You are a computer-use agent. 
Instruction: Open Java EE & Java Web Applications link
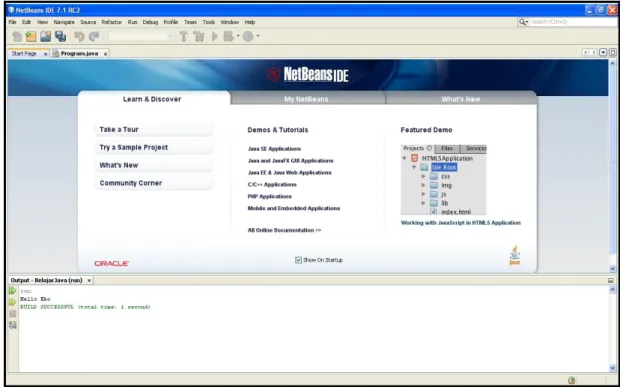[x=289, y=173]
